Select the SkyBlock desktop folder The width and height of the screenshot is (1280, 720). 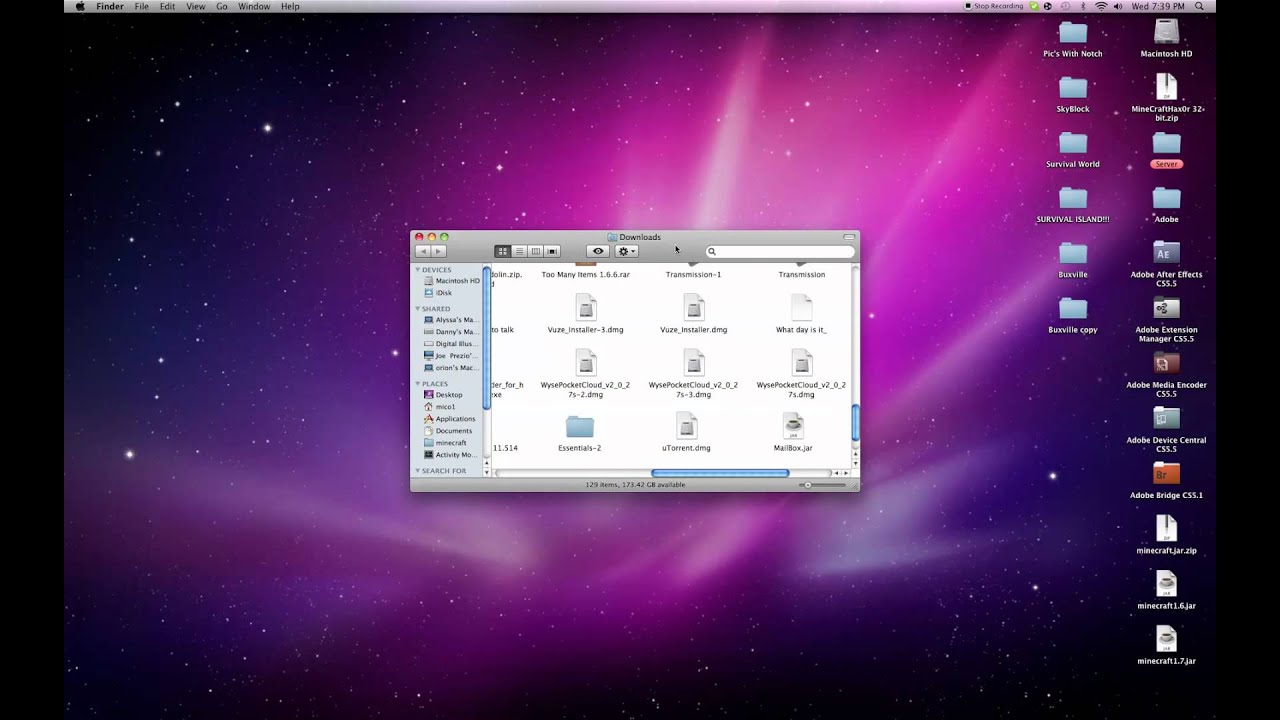1073,88
